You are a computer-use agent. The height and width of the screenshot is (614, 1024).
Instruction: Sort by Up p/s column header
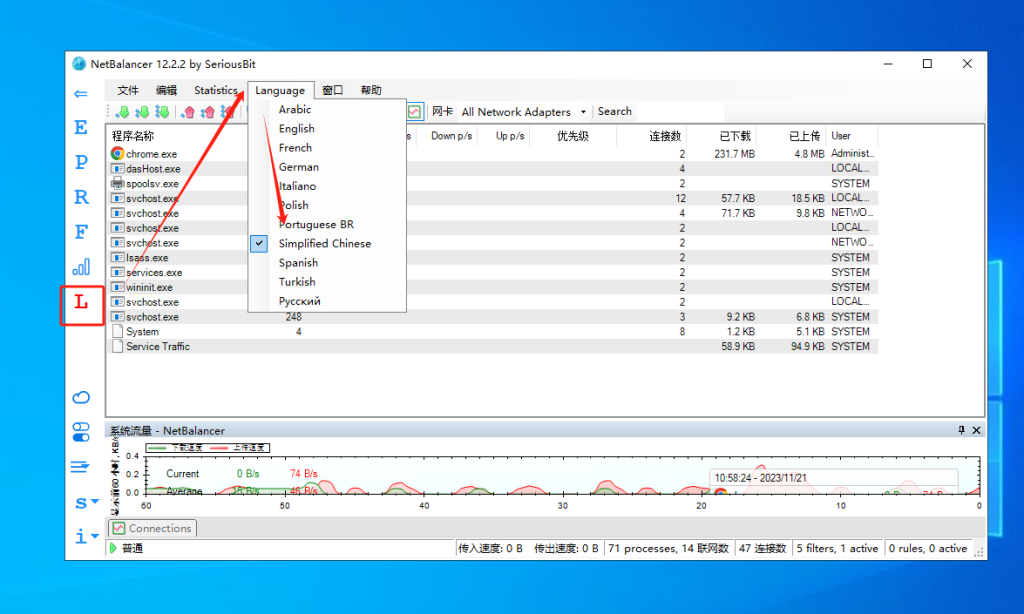tap(510, 136)
